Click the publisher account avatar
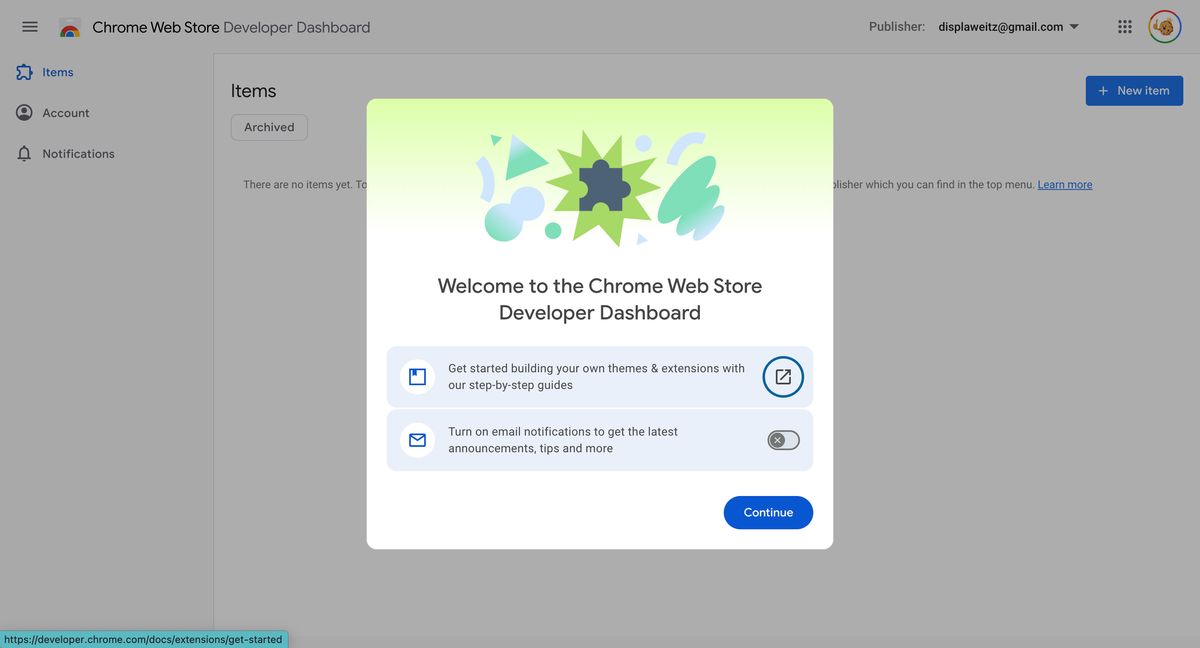Viewport: 1200px width, 648px height. coord(1163,26)
